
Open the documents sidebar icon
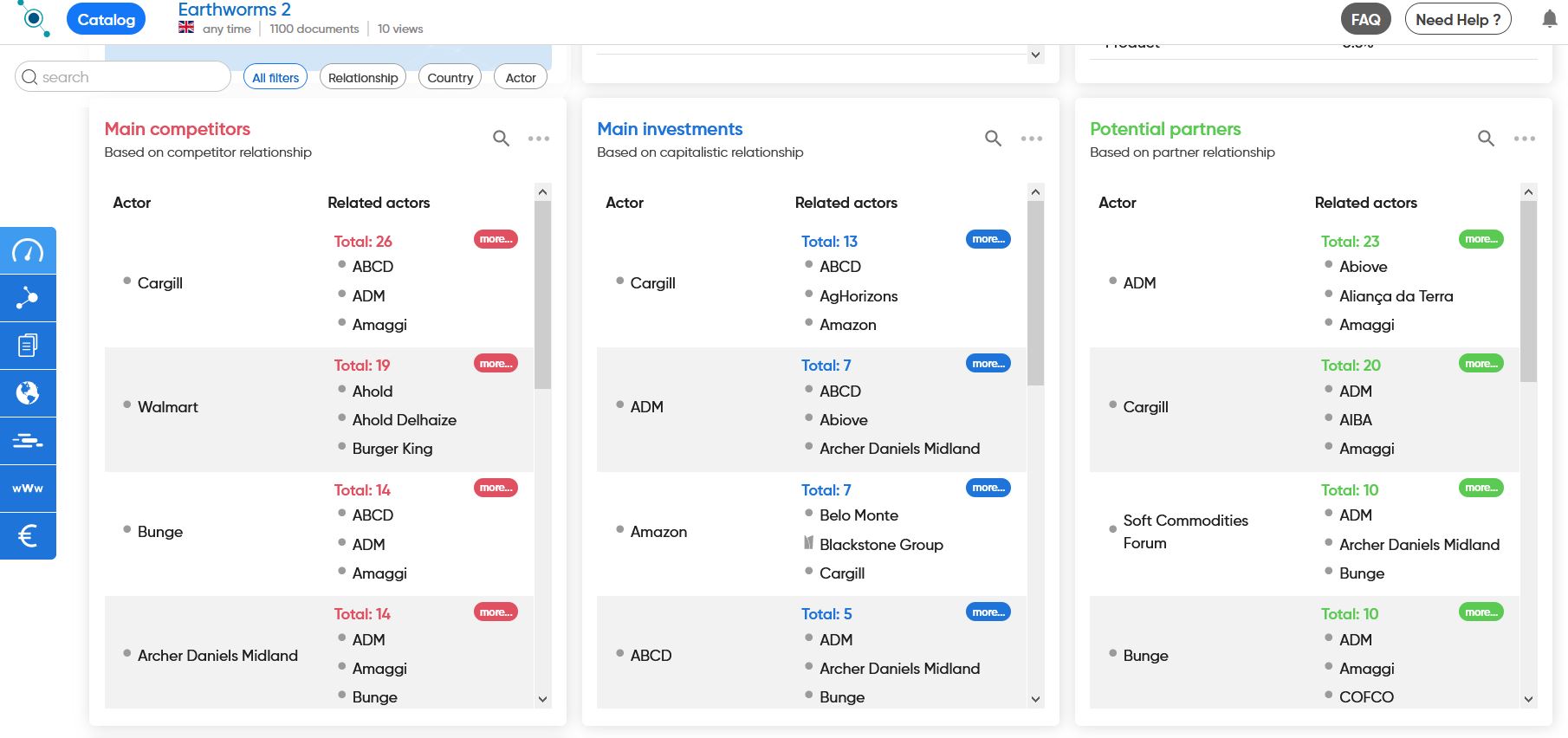(x=28, y=346)
